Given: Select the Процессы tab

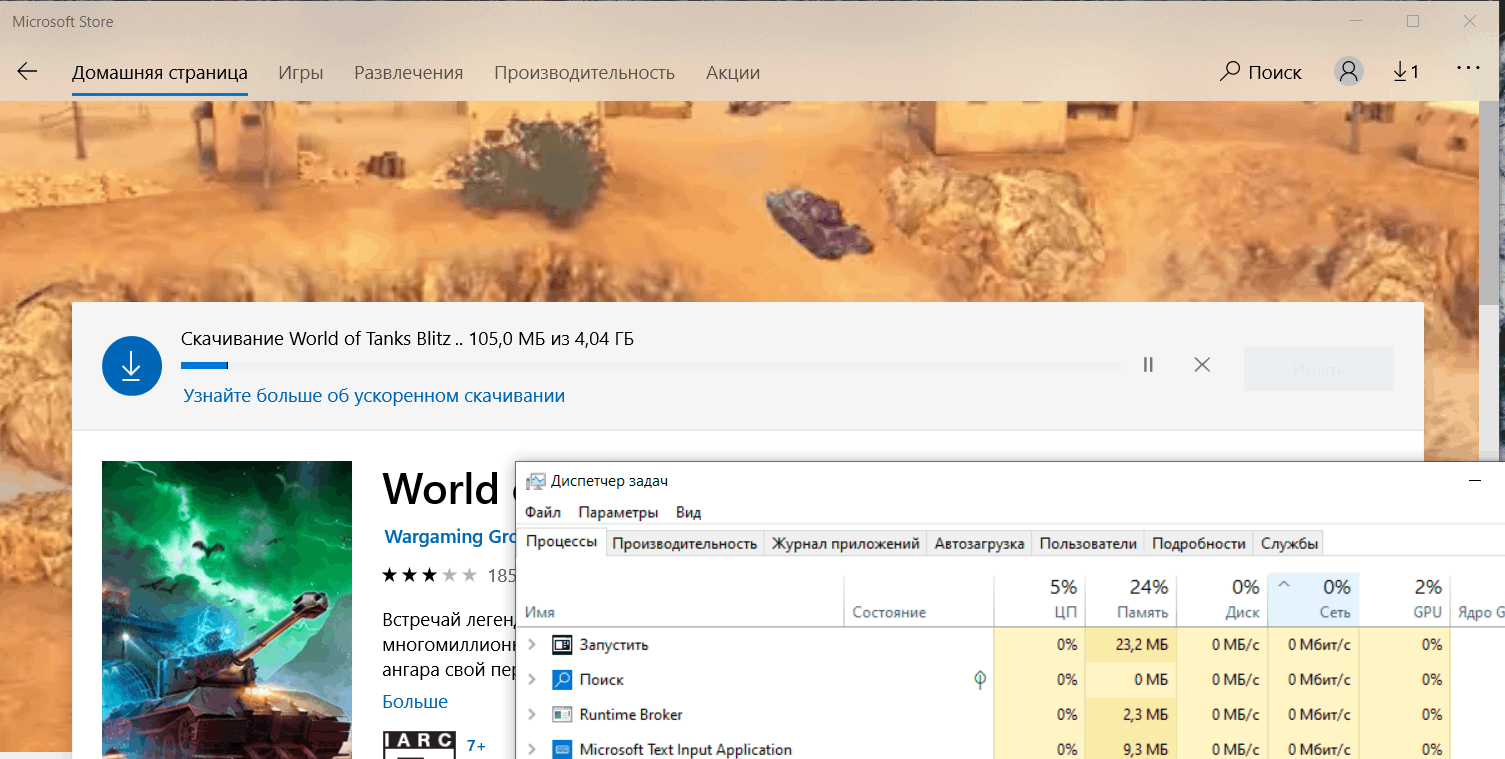Looking at the screenshot, I should tap(562, 542).
